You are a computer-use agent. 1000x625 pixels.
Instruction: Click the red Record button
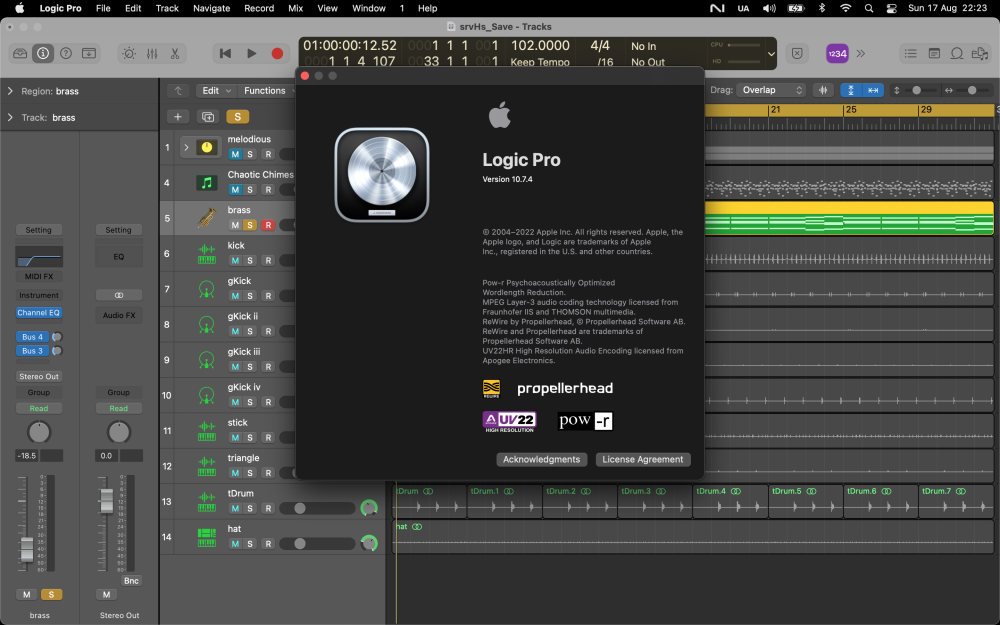click(277, 54)
